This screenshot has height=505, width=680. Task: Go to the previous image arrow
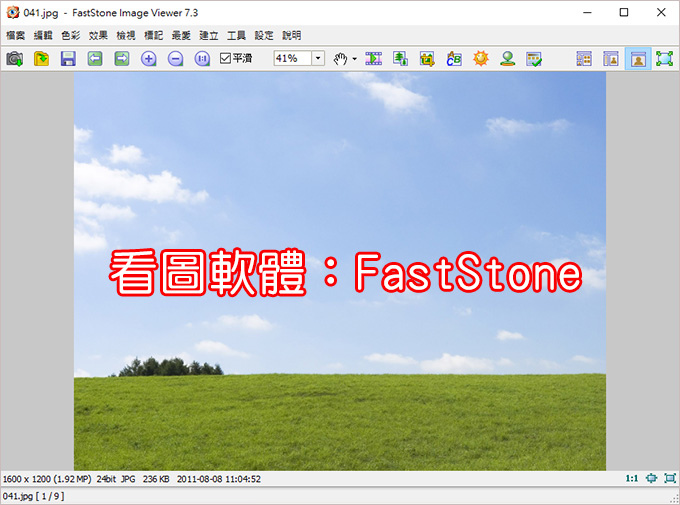[95, 59]
